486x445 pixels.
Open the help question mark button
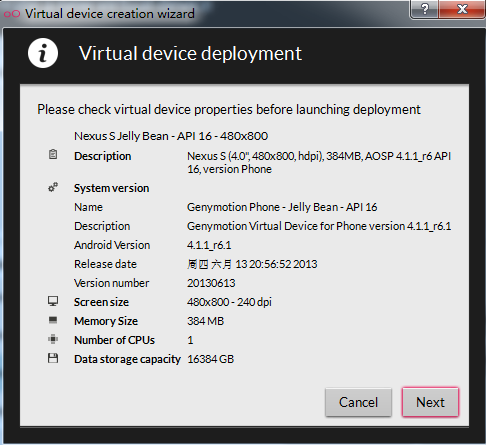(424, 9)
